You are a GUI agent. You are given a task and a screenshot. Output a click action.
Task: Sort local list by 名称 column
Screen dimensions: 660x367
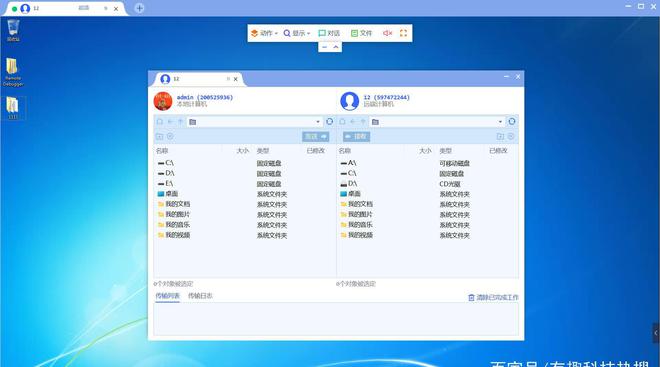(162, 151)
